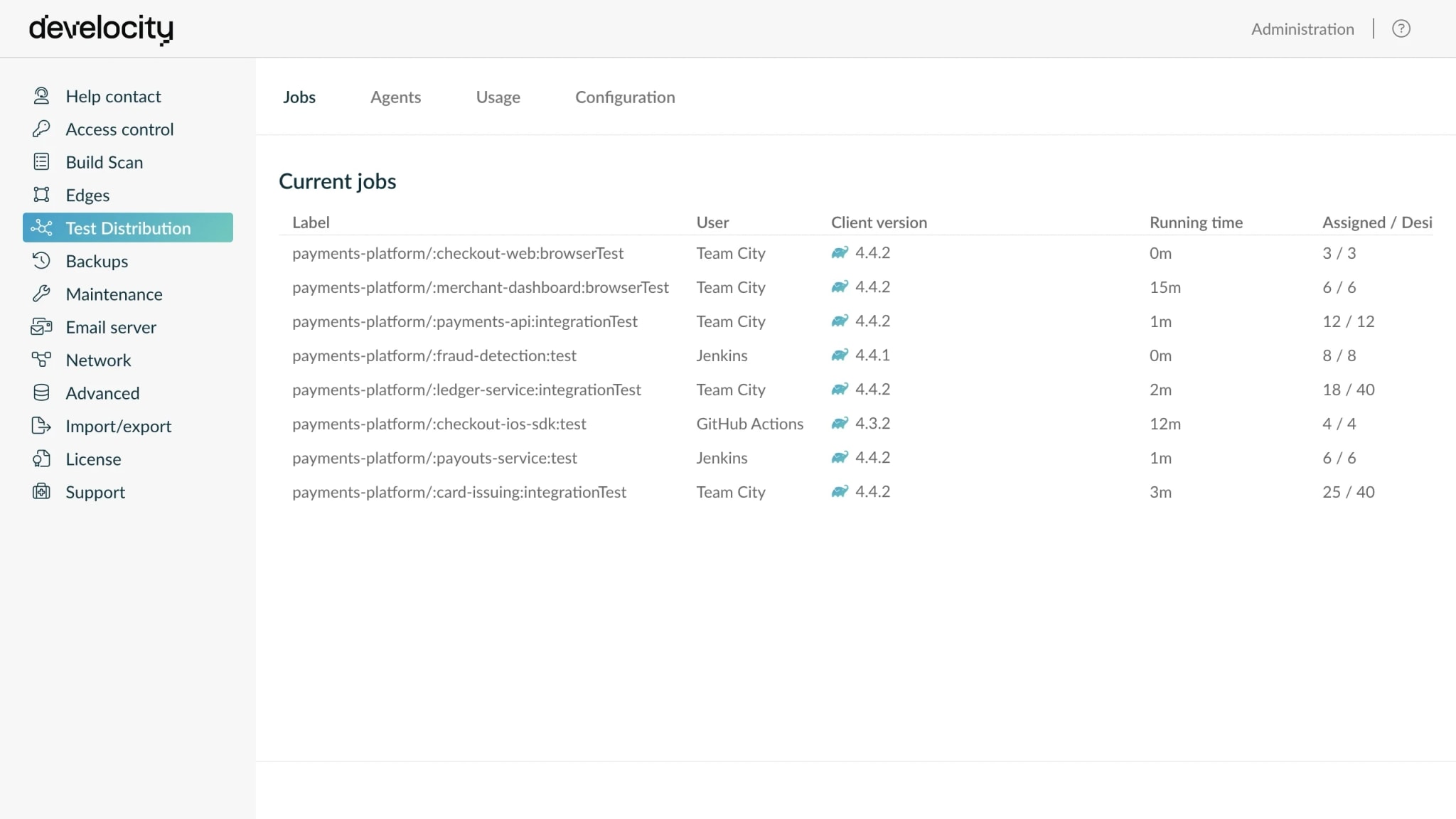Click the Access control key icon
This screenshot has height=819, width=1456.
(41, 129)
